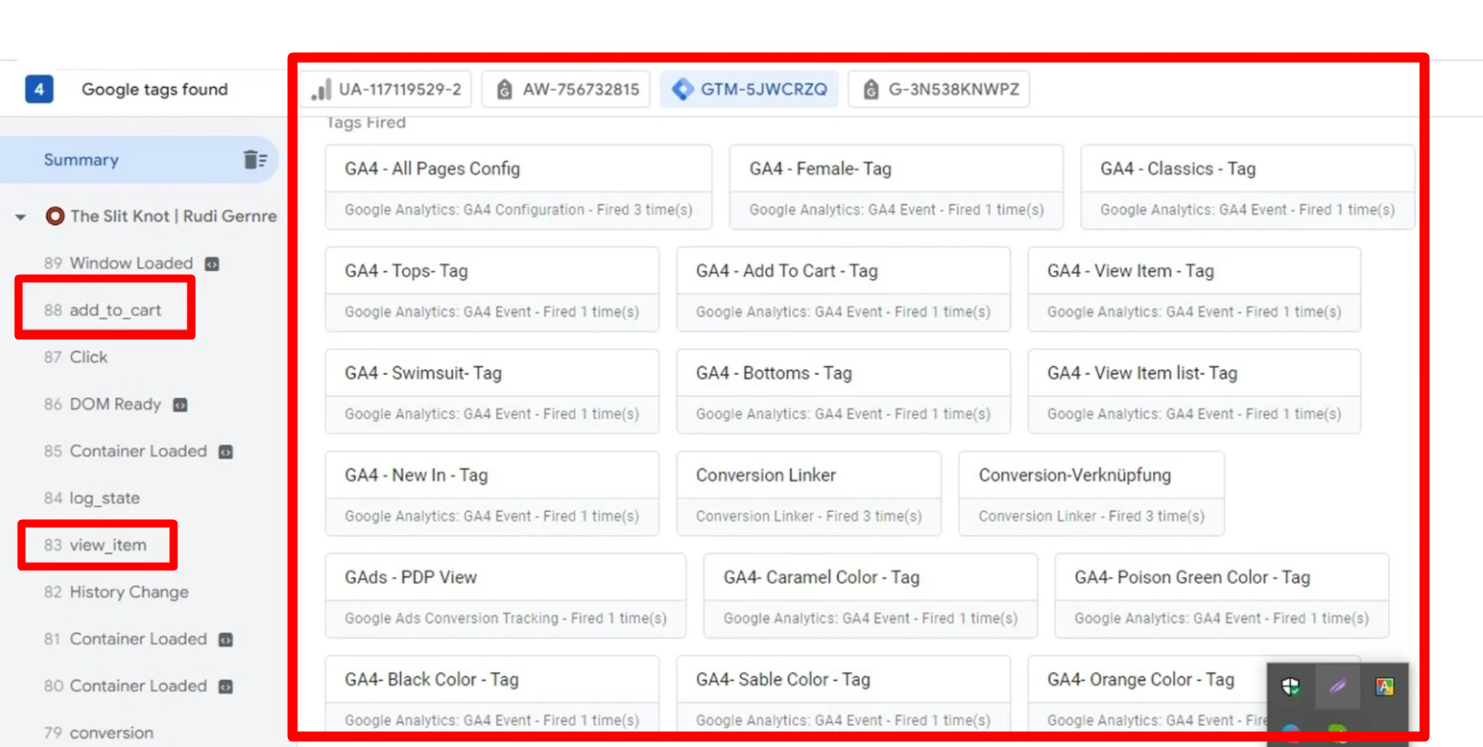The image size is (1483, 747).
Task: Click the code icon next to Window Loaded
Action: (x=212, y=264)
